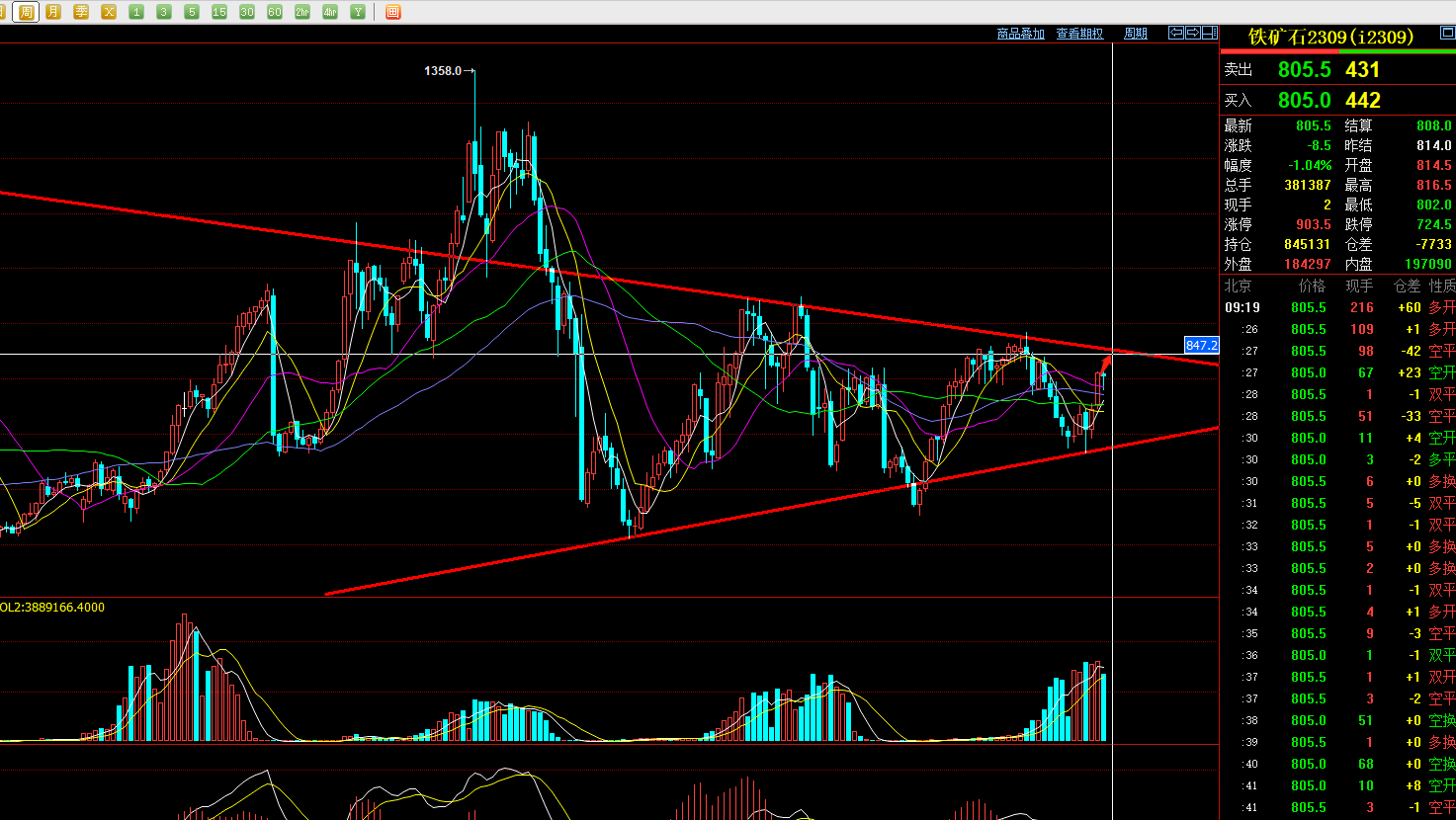Click the +60 position change cell
The height and width of the screenshot is (820, 1456).
pos(1409,307)
